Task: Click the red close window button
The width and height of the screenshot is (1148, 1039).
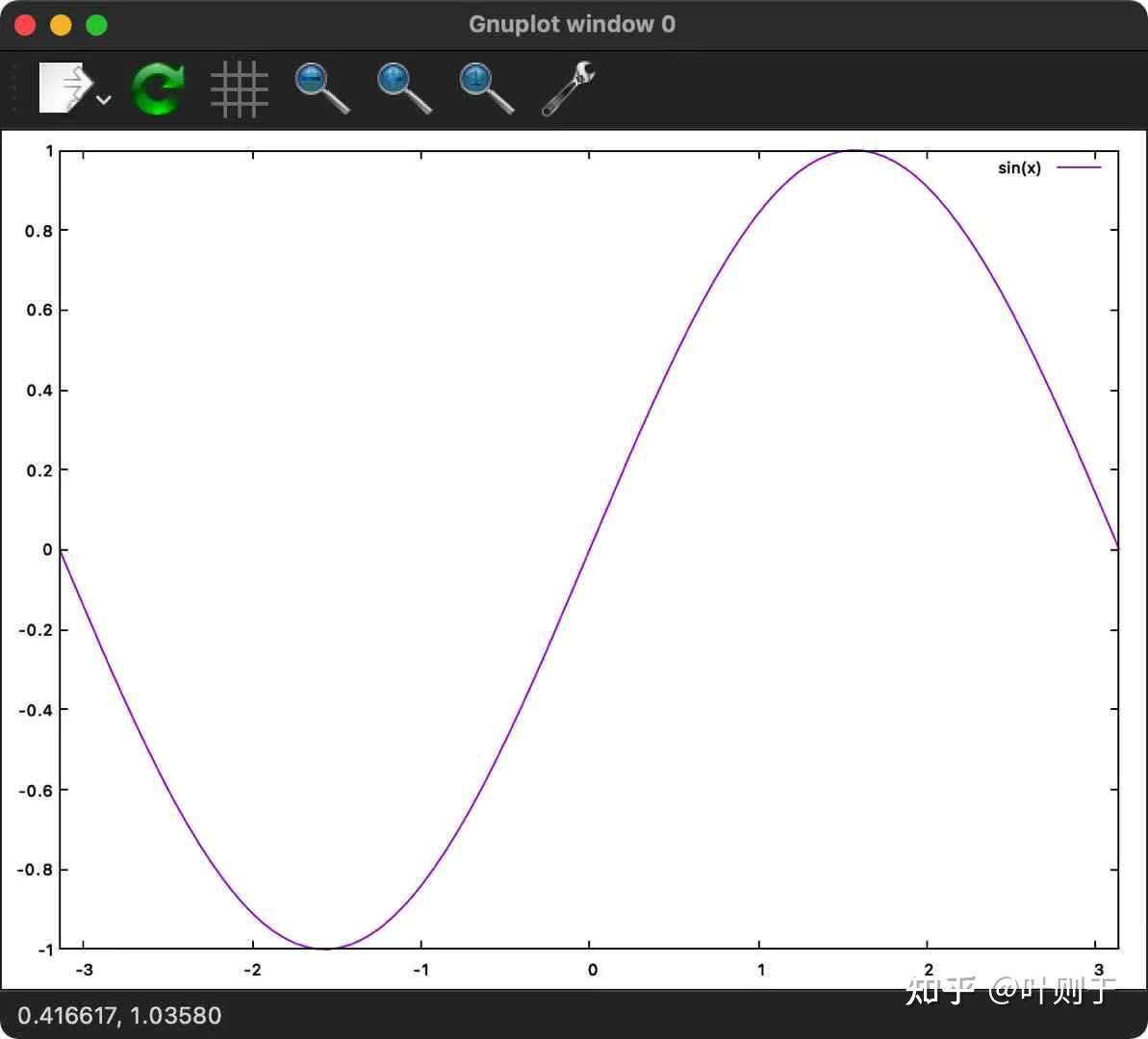Action: pyautogui.click(x=25, y=25)
